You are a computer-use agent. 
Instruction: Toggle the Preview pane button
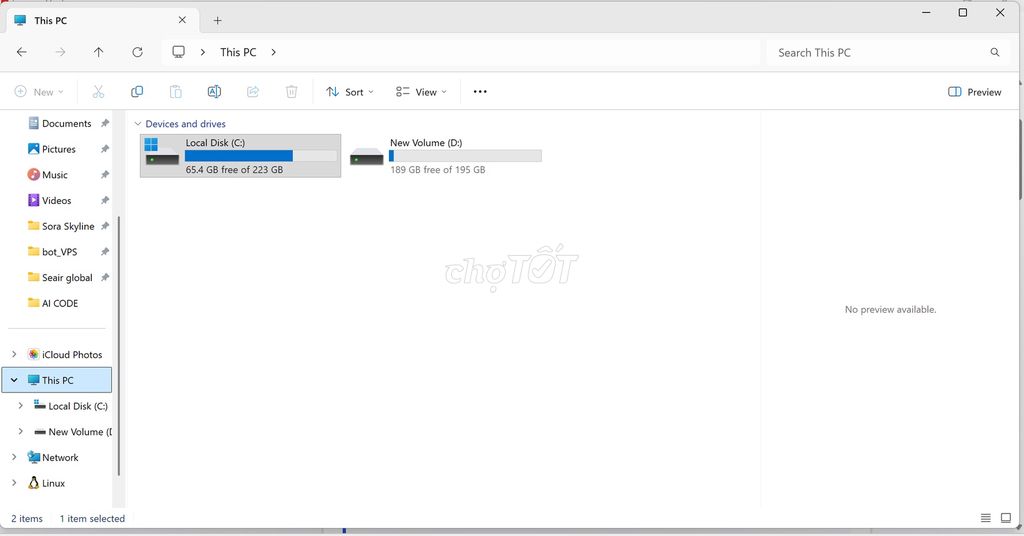[x=974, y=92]
